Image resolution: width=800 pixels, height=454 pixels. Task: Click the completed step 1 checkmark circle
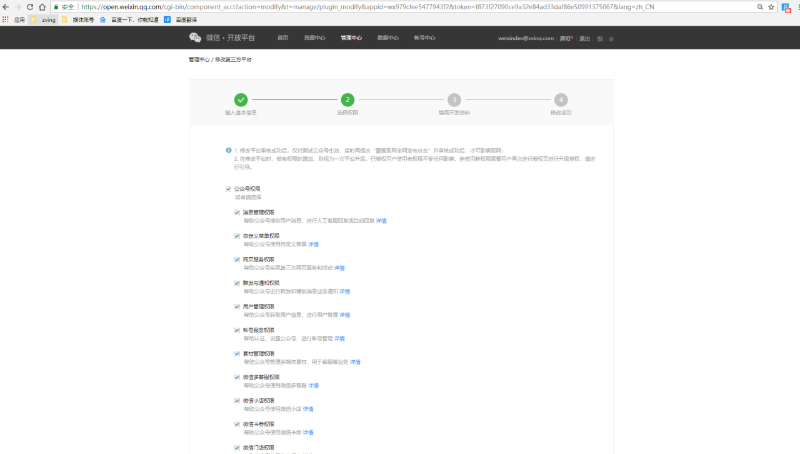click(241, 99)
